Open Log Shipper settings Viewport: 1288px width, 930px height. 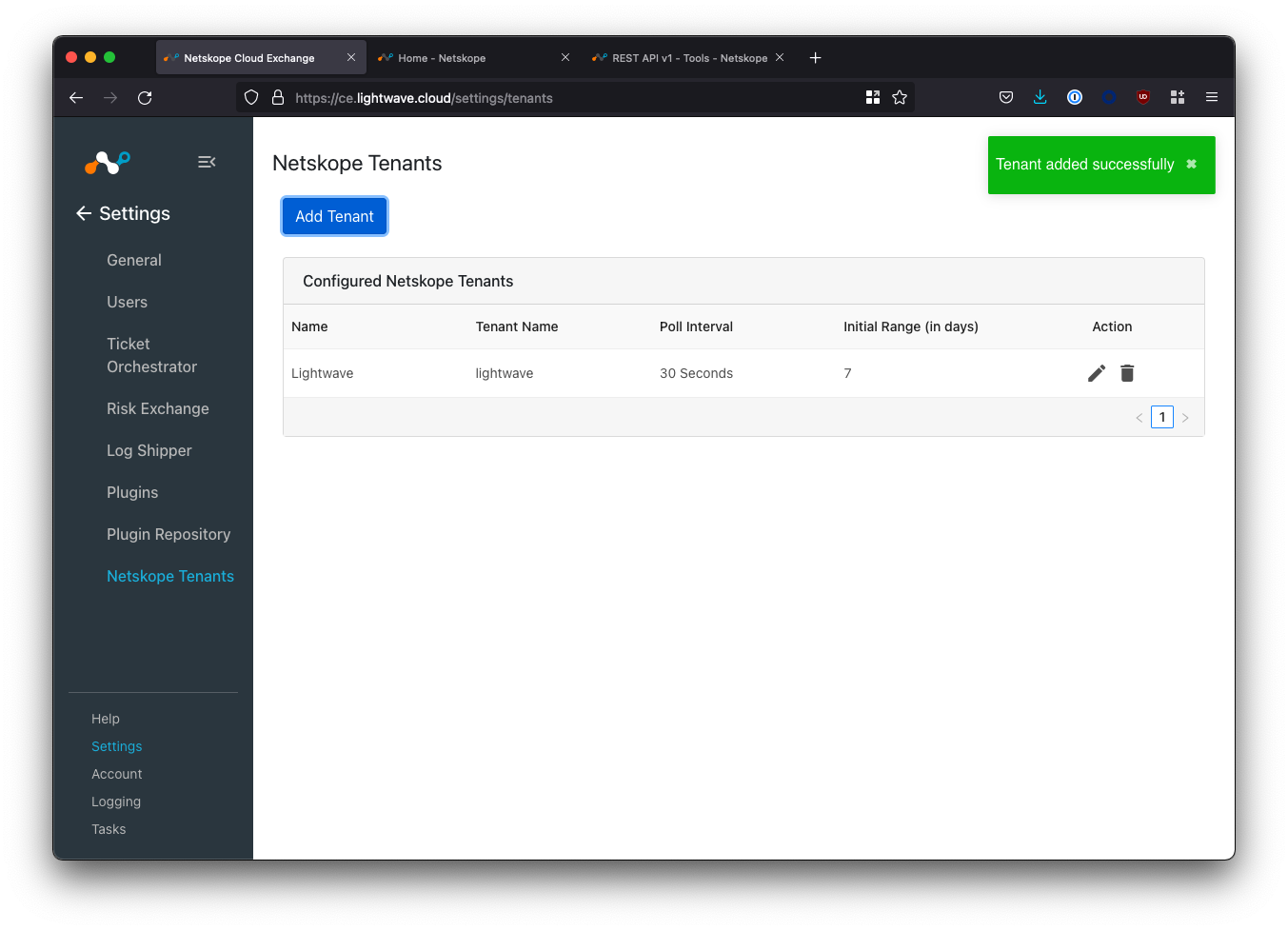pos(149,450)
